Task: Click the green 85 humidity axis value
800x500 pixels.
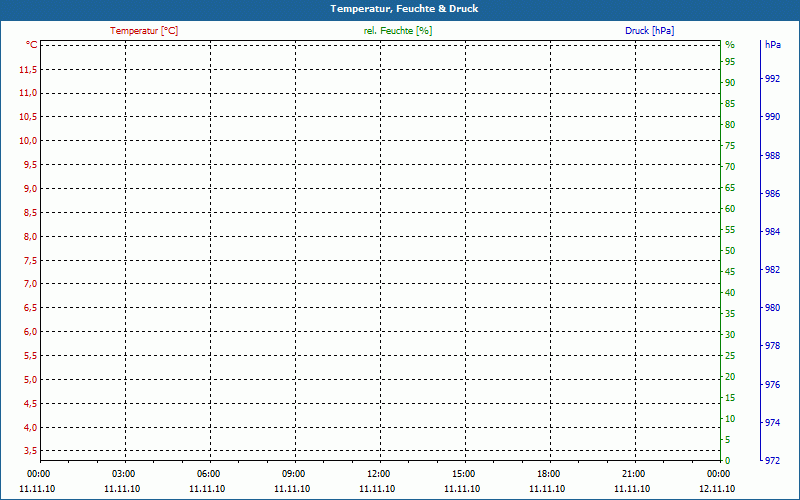Action: click(730, 104)
